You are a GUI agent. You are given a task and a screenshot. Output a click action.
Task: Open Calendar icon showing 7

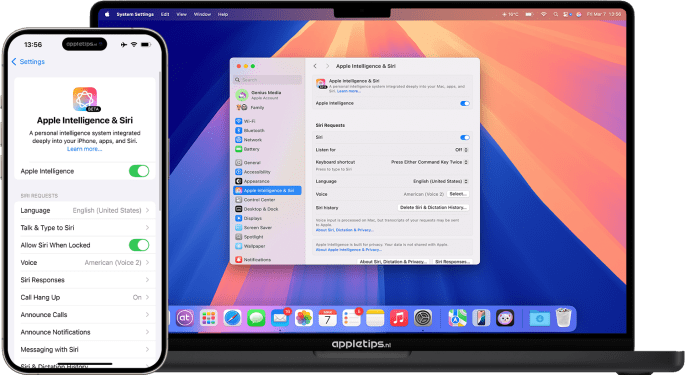point(327,318)
